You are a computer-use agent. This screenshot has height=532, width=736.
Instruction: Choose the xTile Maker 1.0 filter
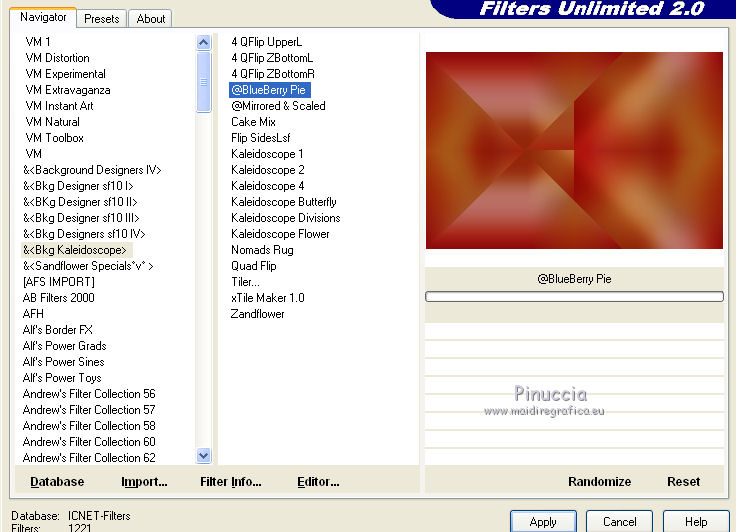point(268,297)
